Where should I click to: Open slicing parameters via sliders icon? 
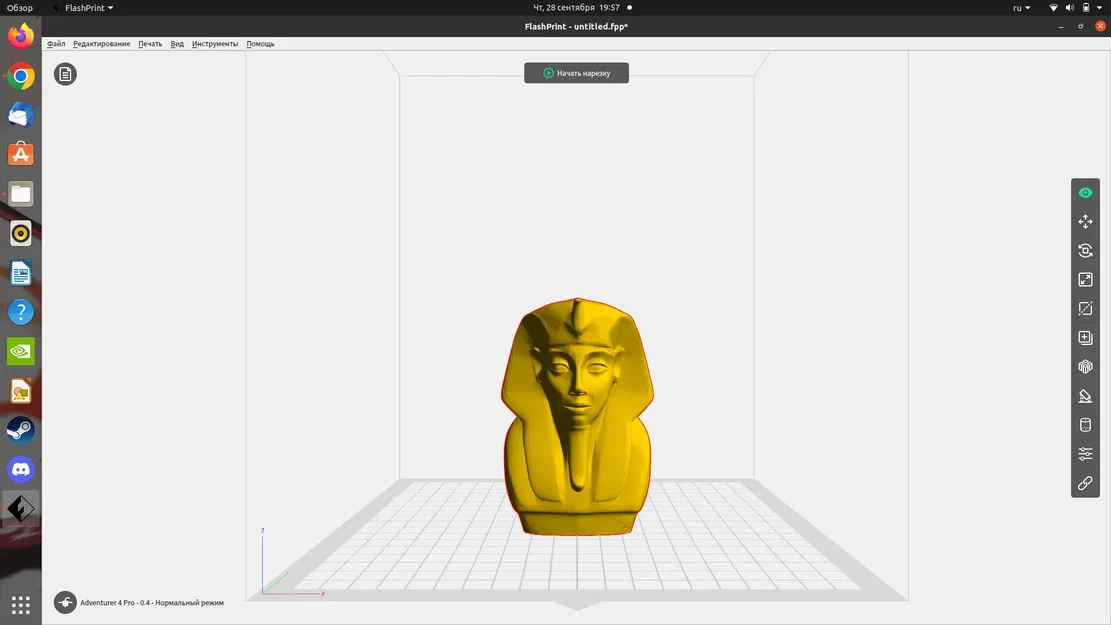tap(1085, 453)
